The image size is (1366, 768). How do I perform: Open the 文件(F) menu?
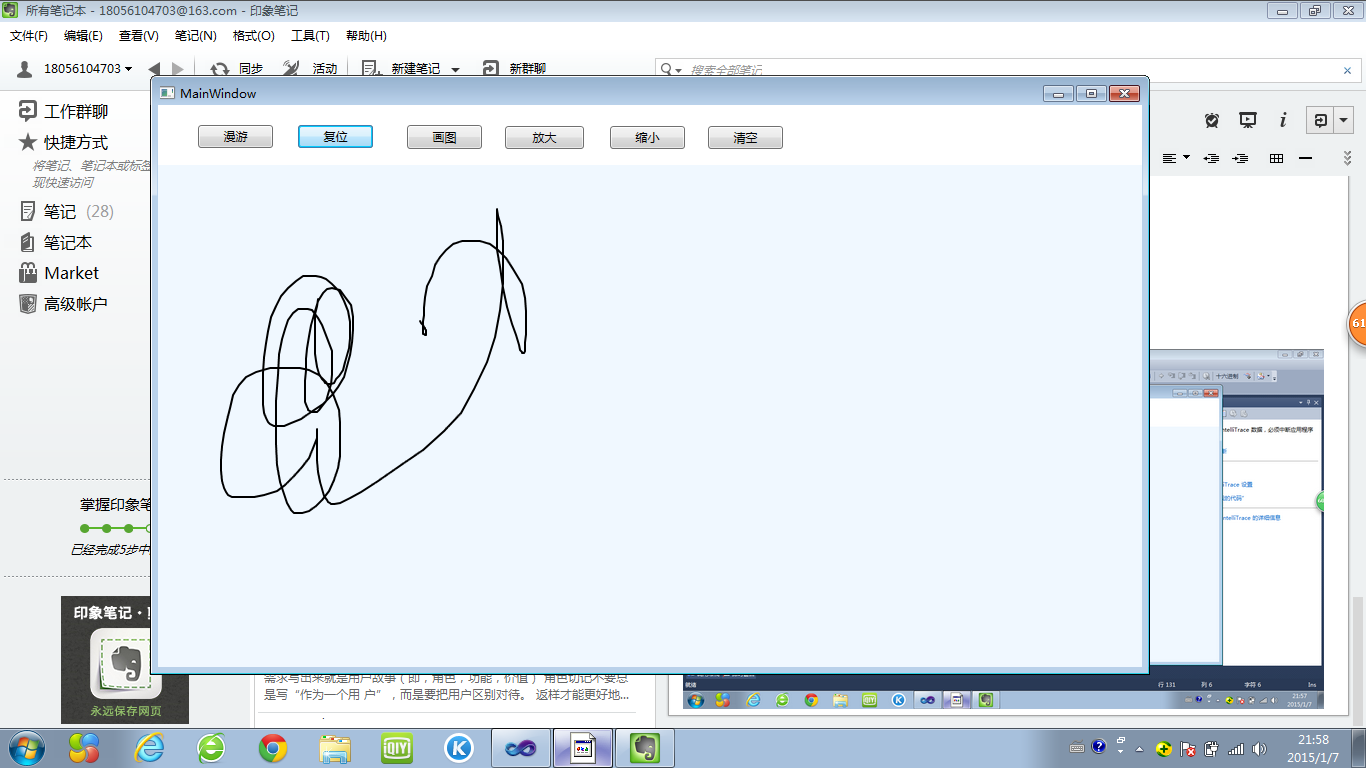[29, 36]
